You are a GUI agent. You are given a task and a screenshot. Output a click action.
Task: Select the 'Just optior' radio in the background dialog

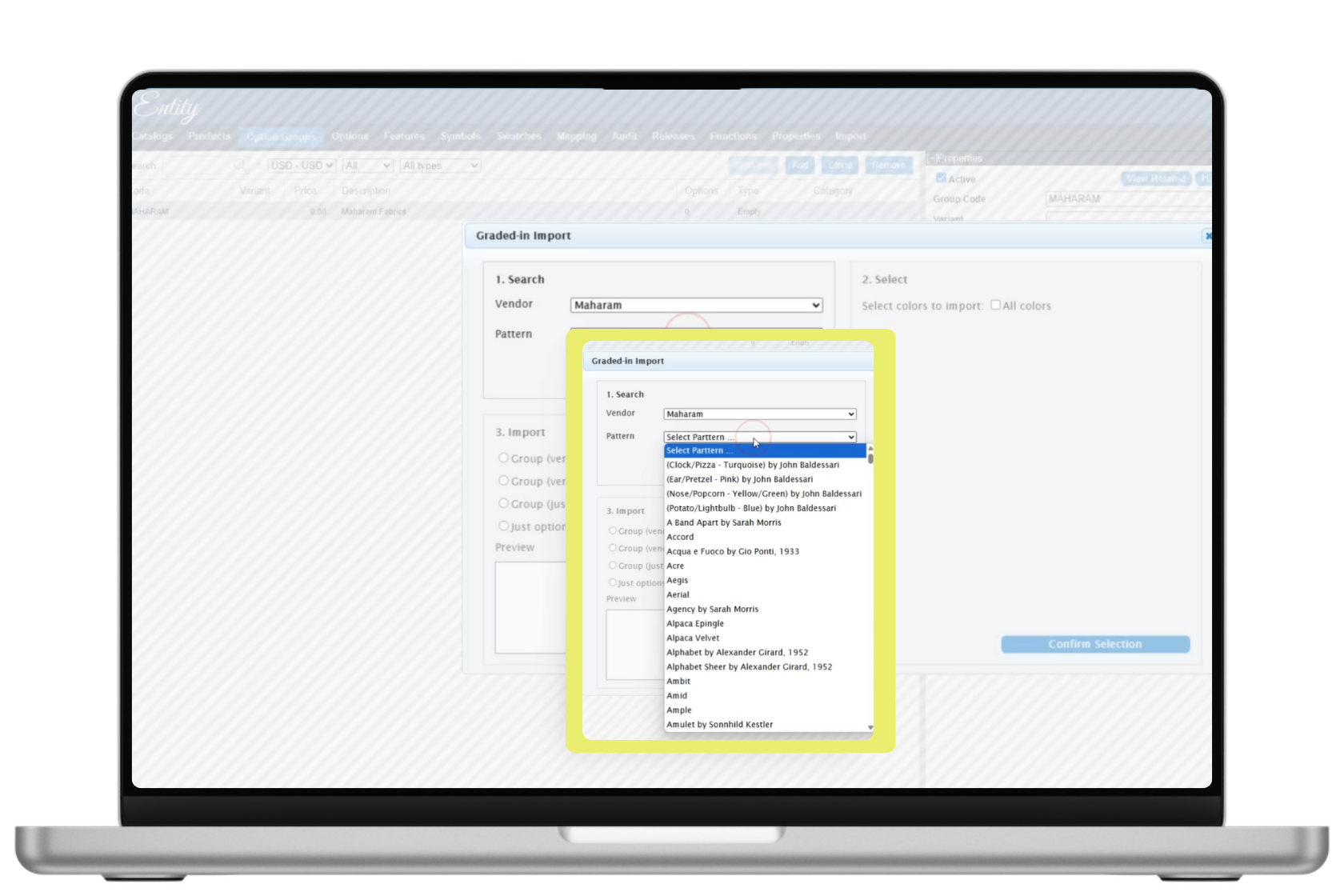(x=503, y=526)
